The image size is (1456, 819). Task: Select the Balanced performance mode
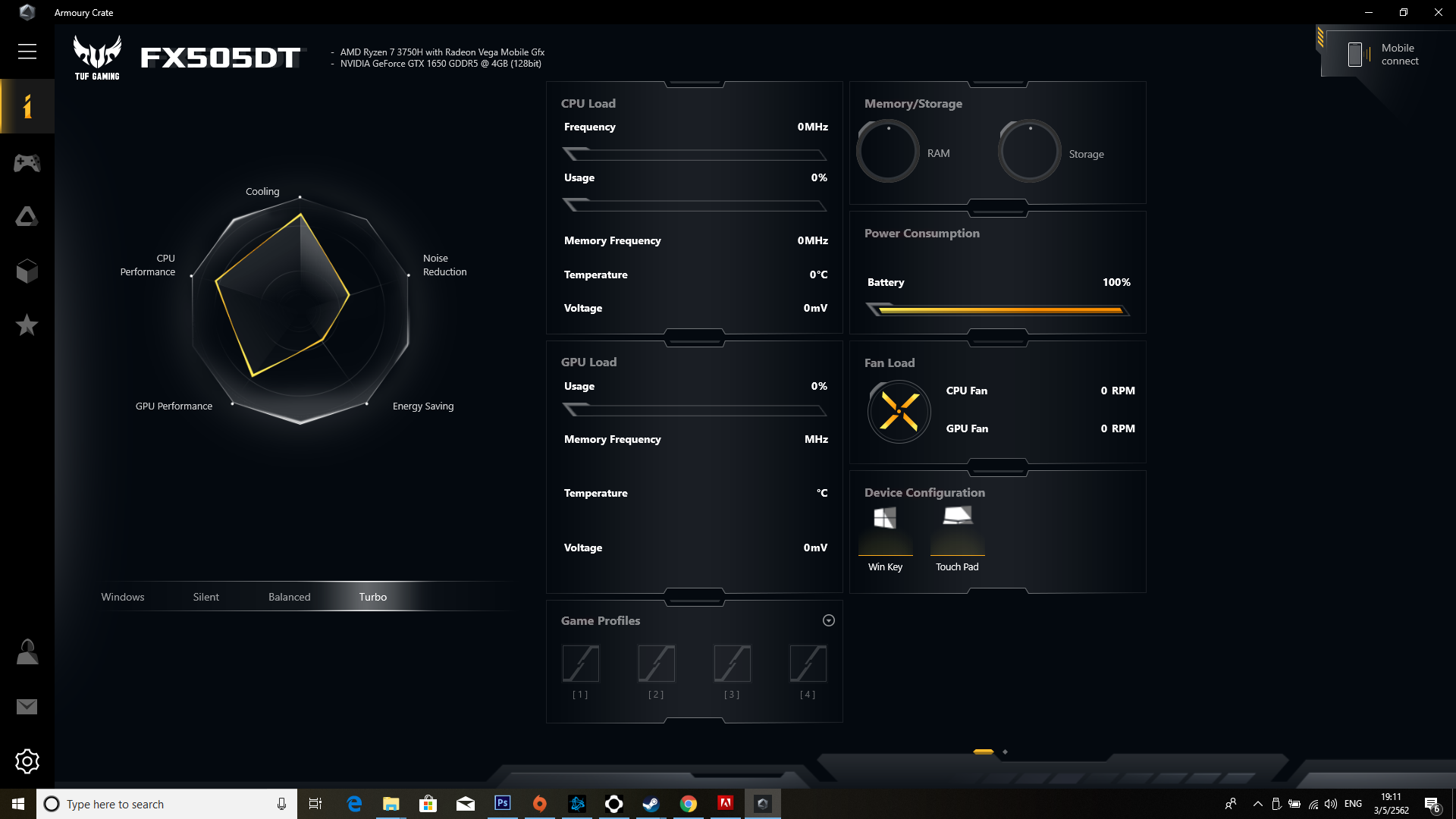[290, 597]
